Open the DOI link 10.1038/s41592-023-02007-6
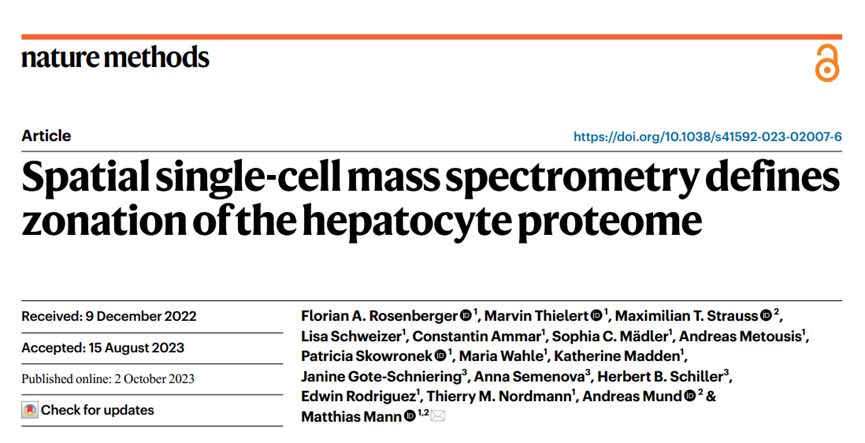The image size is (865, 443). click(x=708, y=136)
